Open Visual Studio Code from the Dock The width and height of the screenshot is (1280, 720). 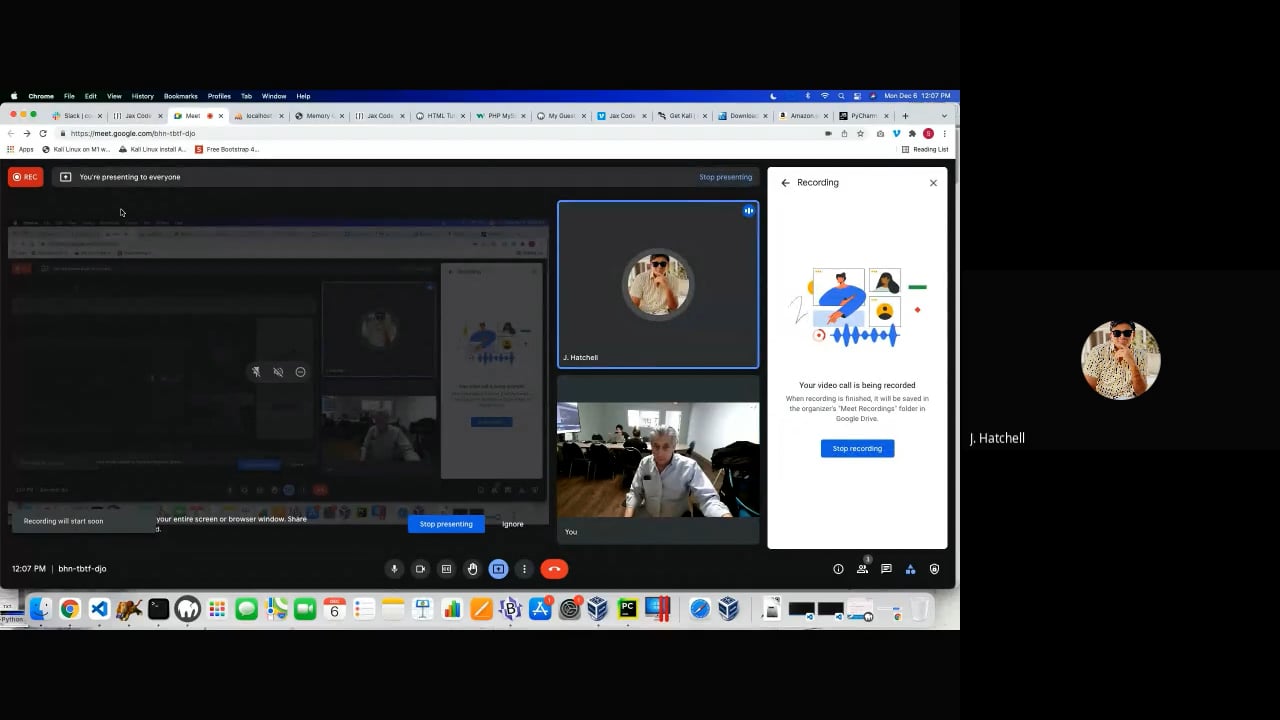99,609
